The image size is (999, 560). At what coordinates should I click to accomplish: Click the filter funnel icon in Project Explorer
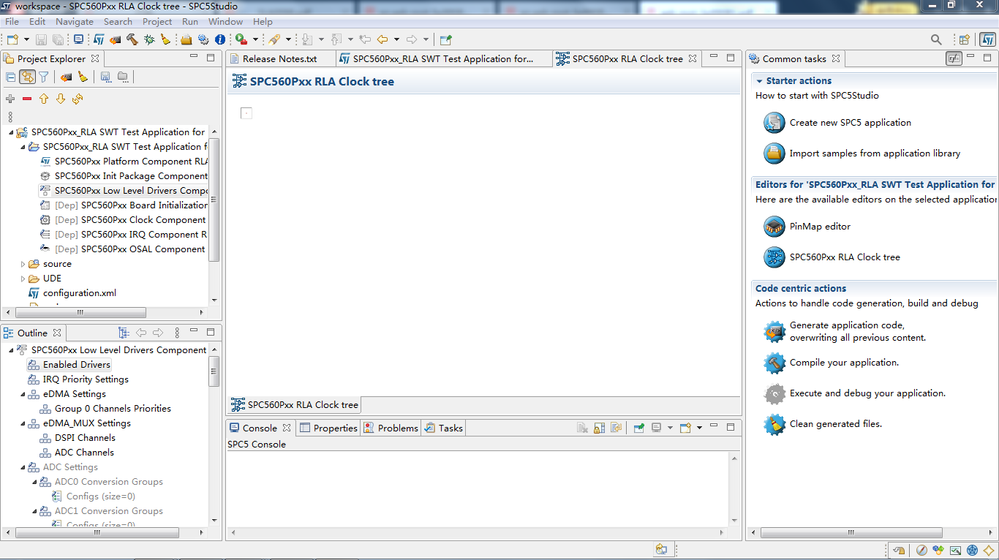click(43, 77)
